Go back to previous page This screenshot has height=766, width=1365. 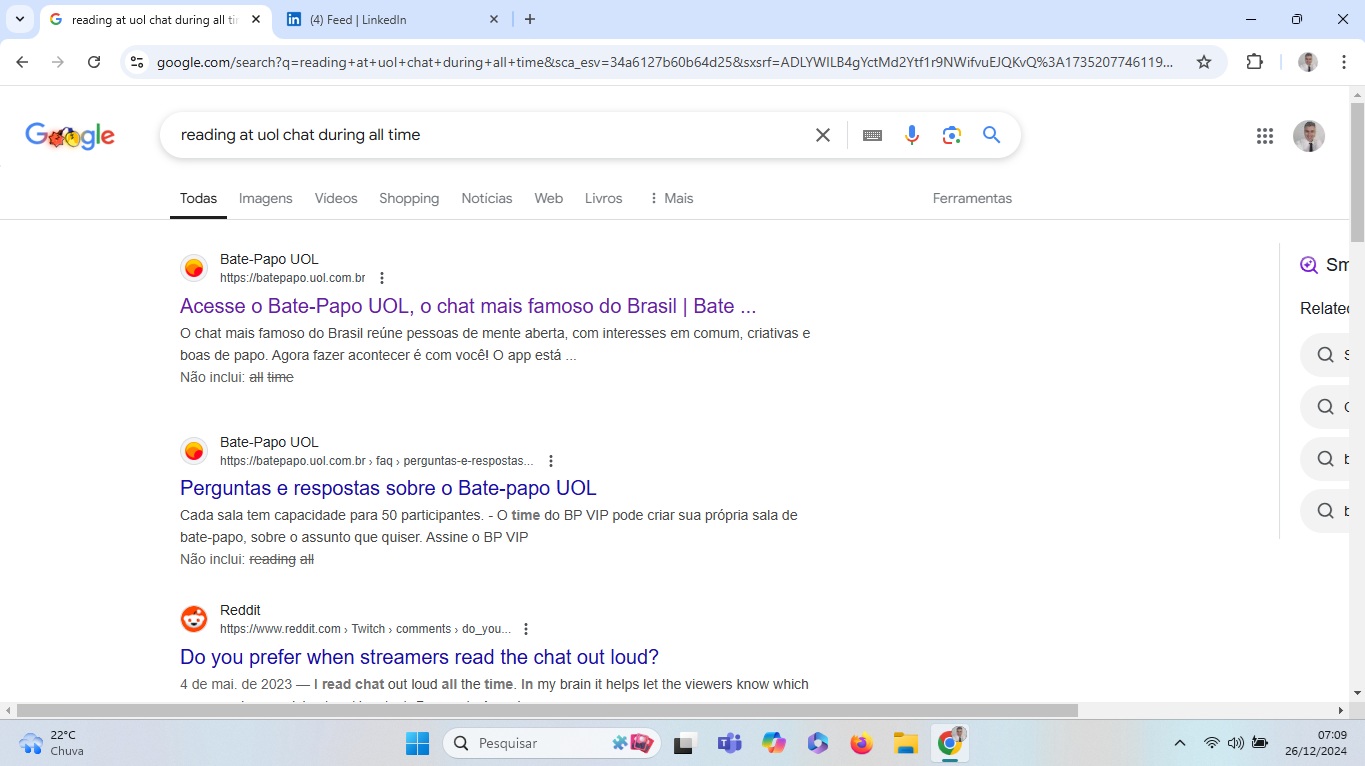(23, 62)
